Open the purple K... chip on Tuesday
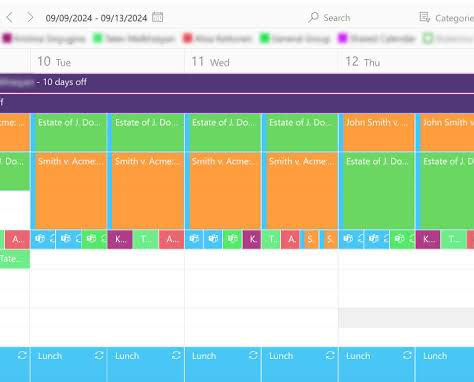Screen dimensions: 474x382 (x=120, y=239)
